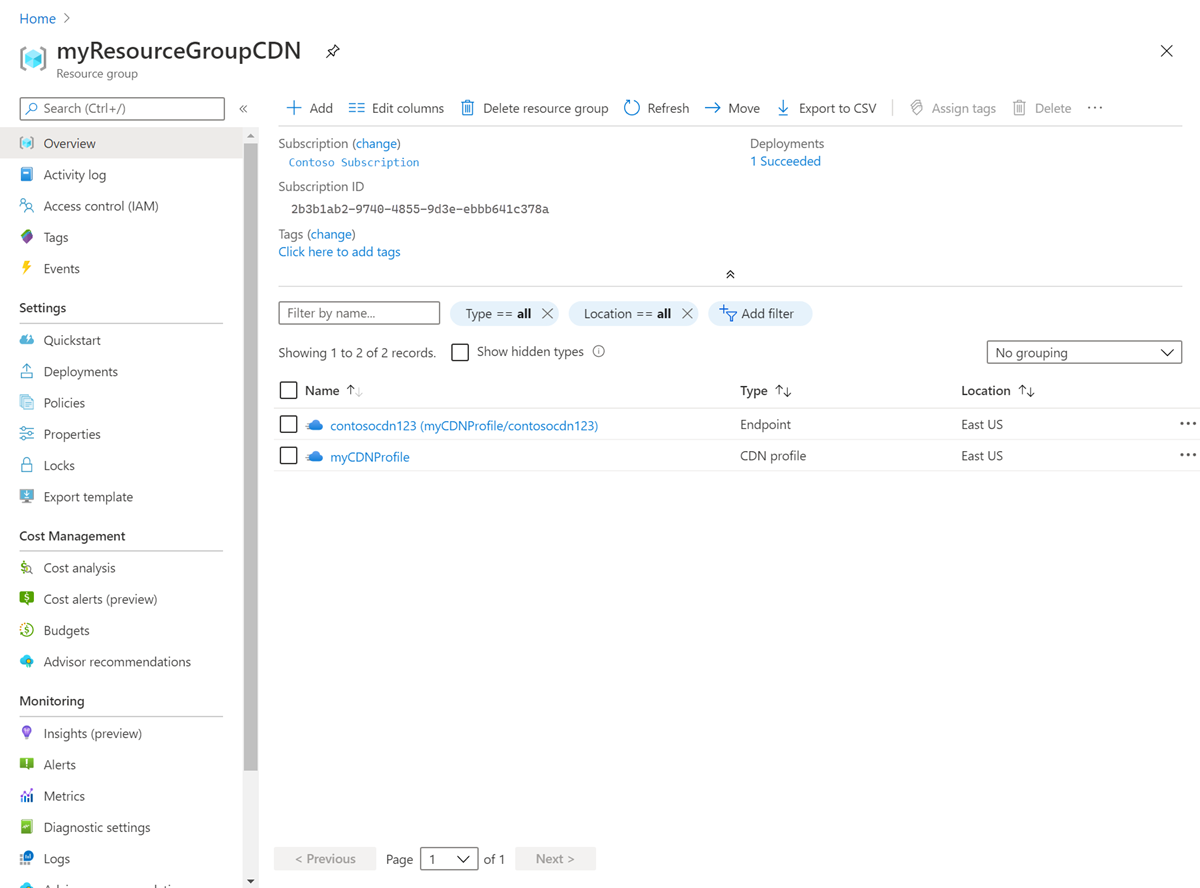Pin myResourceGroupCDN to dashboard
This screenshot has height=888, width=1200.
pos(333,51)
